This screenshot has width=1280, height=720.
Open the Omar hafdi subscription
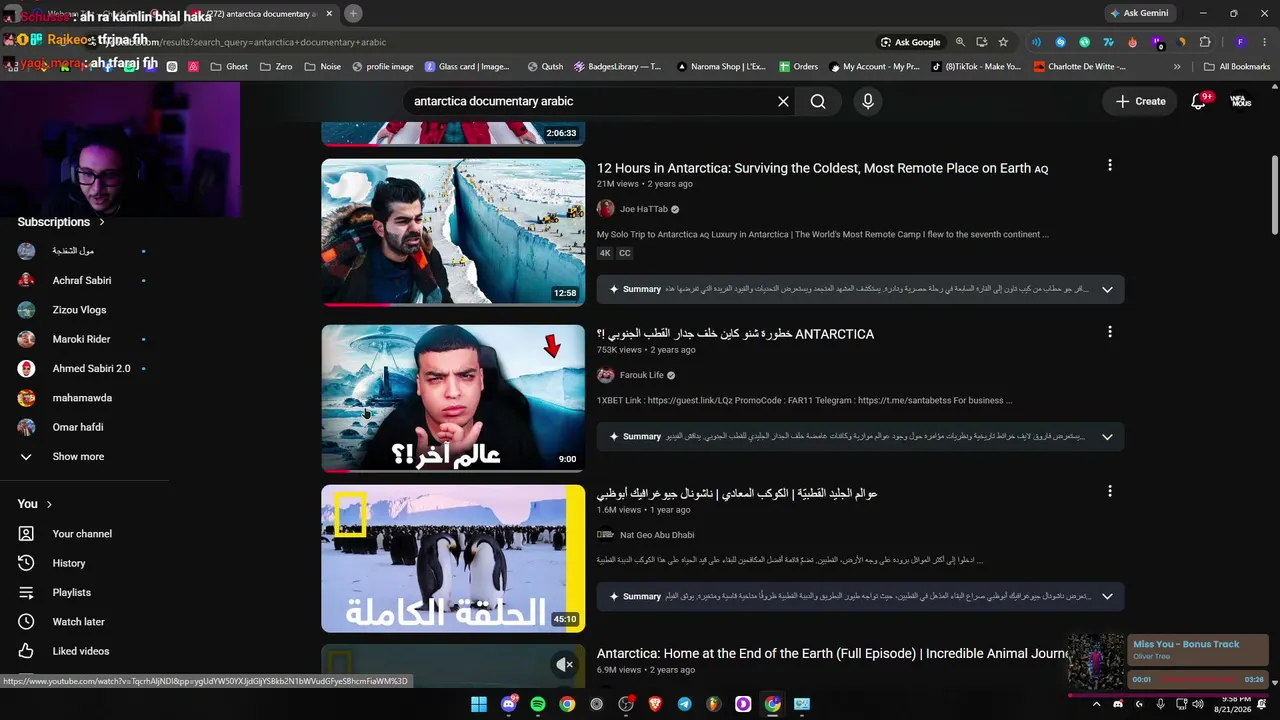click(78, 427)
